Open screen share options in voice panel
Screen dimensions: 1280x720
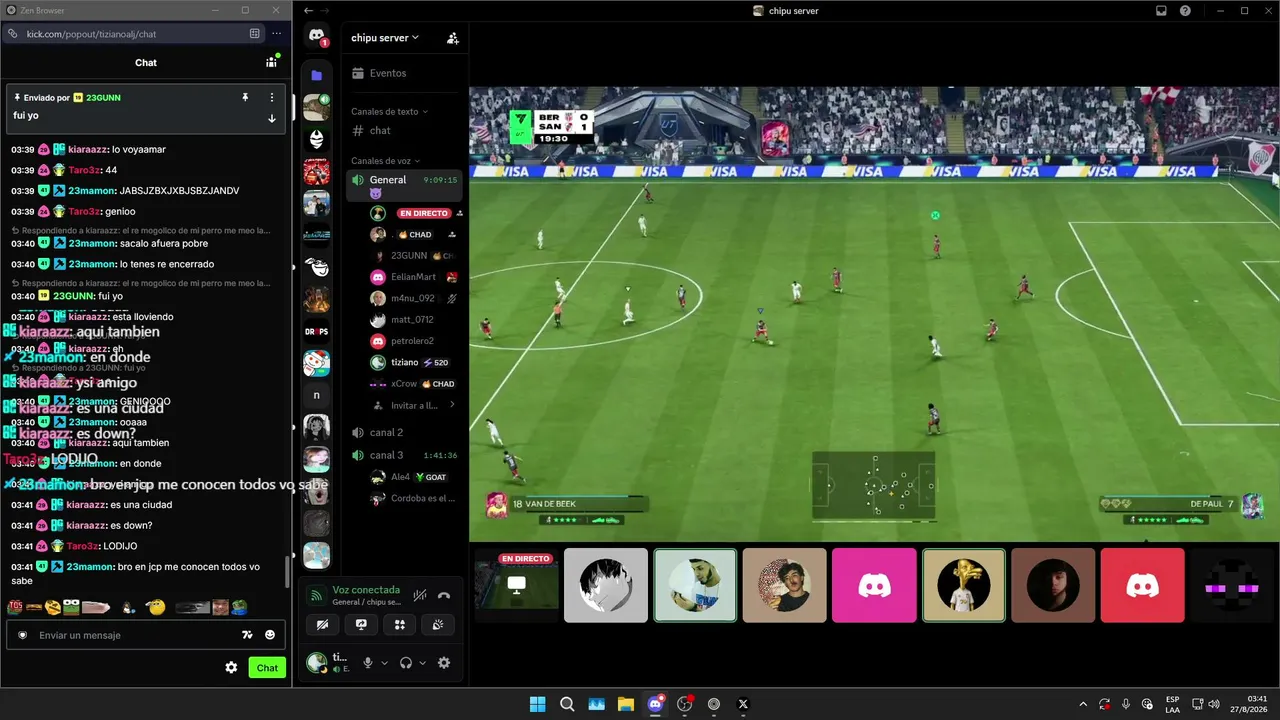click(x=361, y=625)
